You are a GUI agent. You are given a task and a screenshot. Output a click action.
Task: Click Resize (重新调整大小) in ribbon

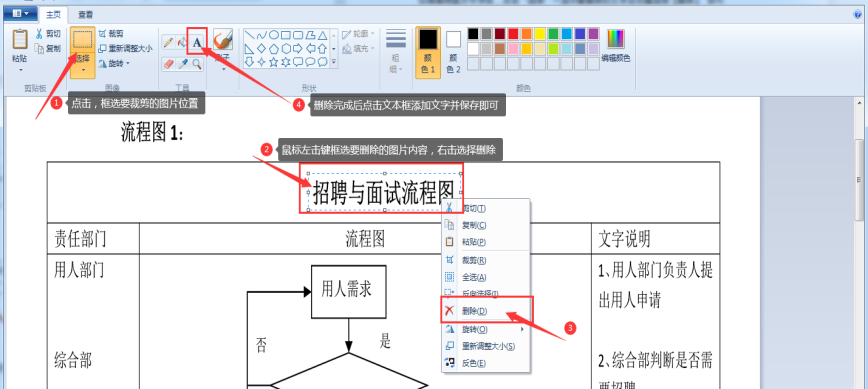click(125, 49)
